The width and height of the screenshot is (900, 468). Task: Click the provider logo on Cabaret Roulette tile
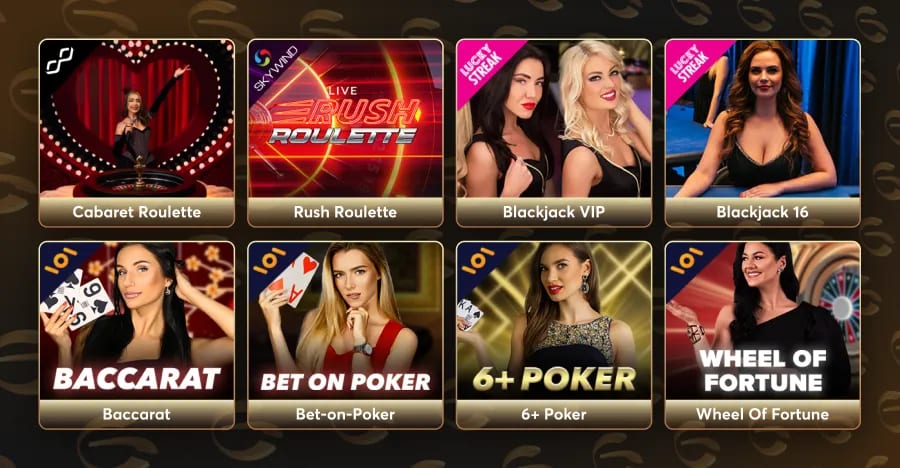60,61
